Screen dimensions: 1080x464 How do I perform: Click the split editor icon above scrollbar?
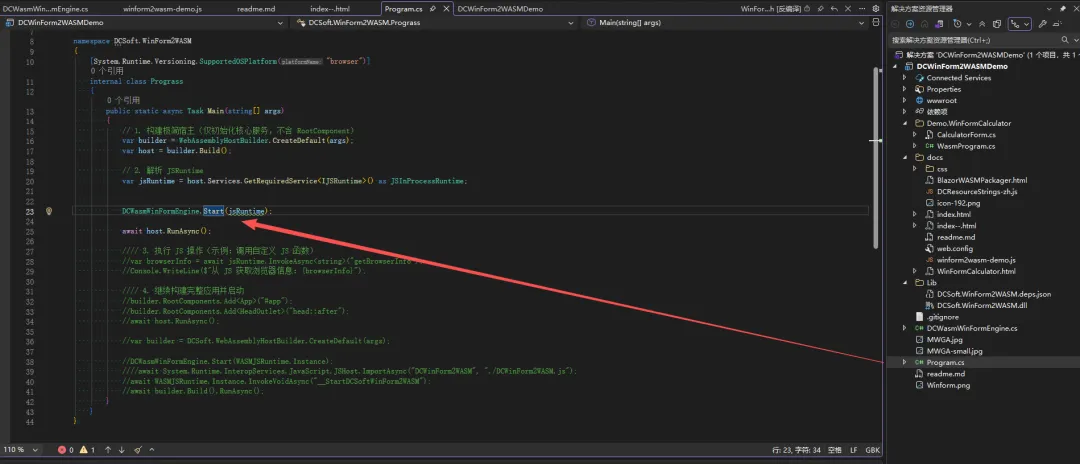click(x=876, y=22)
